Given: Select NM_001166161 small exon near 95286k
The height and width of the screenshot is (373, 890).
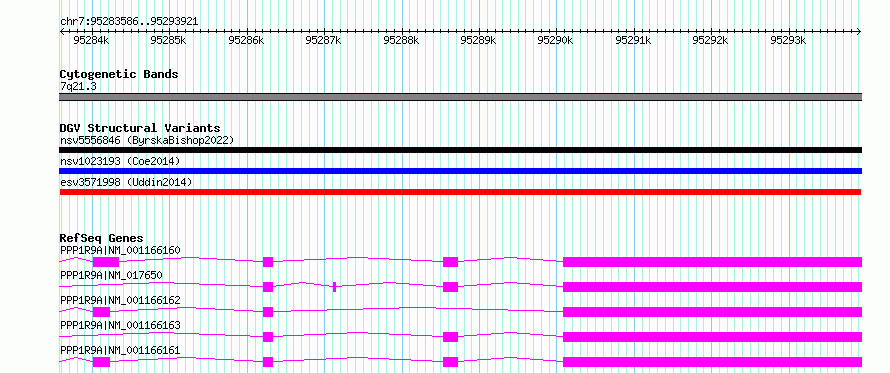Looking at the screenshot, I should 268,362.
